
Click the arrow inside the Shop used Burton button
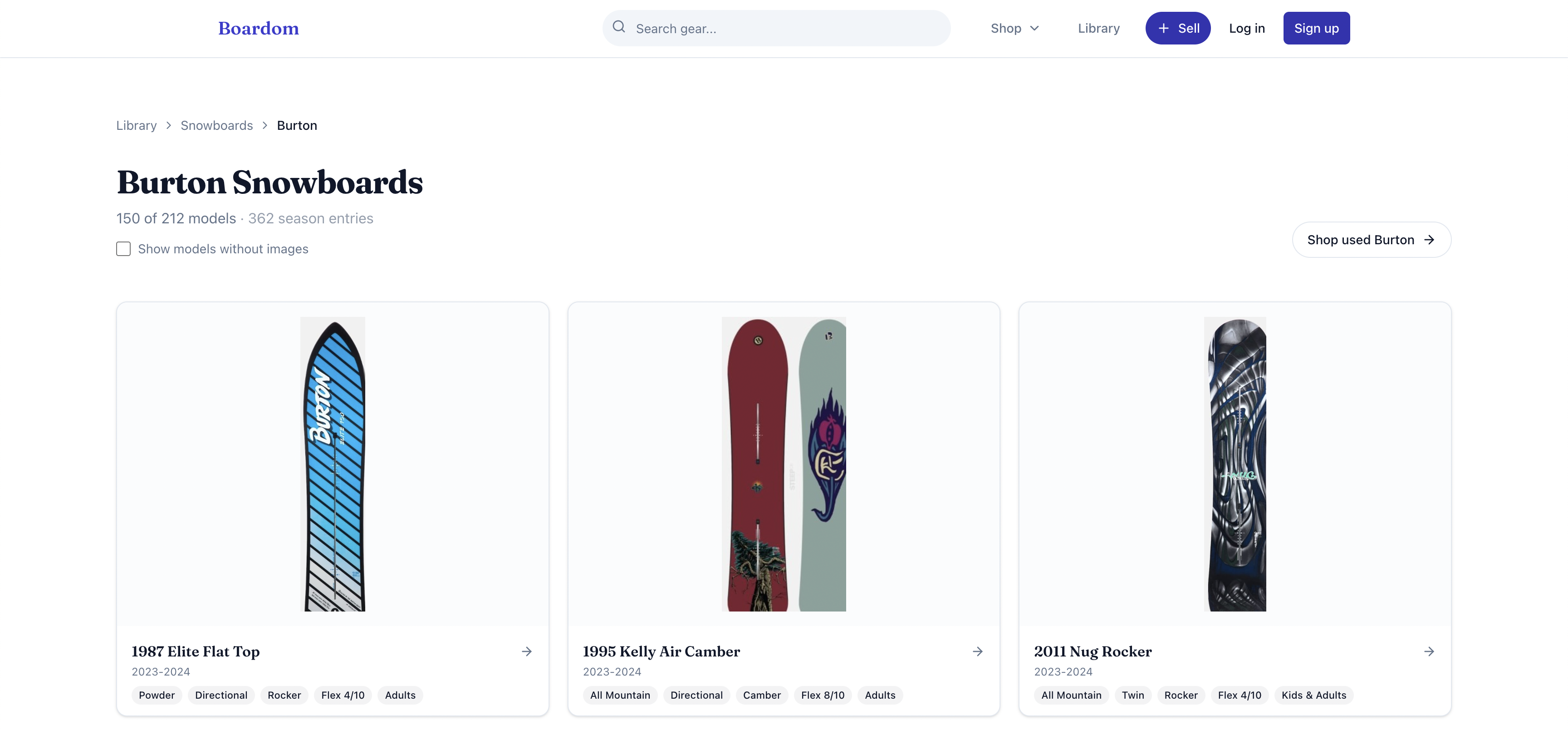point(1430,240)
